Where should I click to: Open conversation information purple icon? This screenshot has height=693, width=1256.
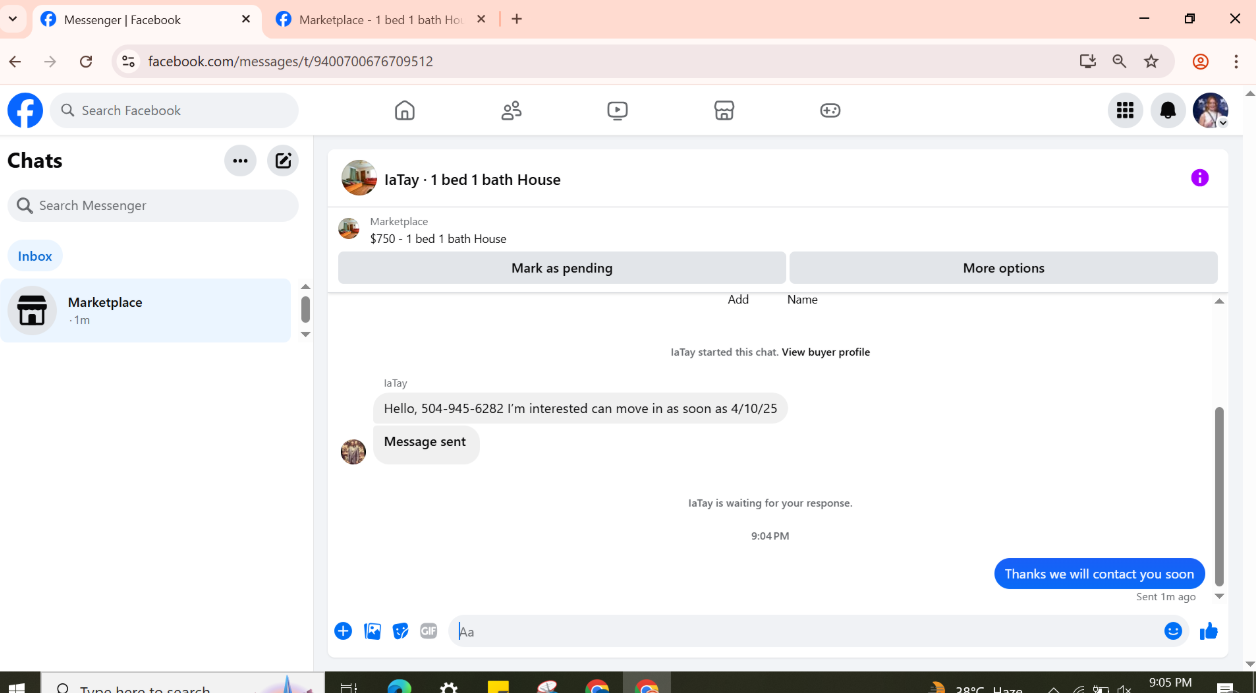1200,178
